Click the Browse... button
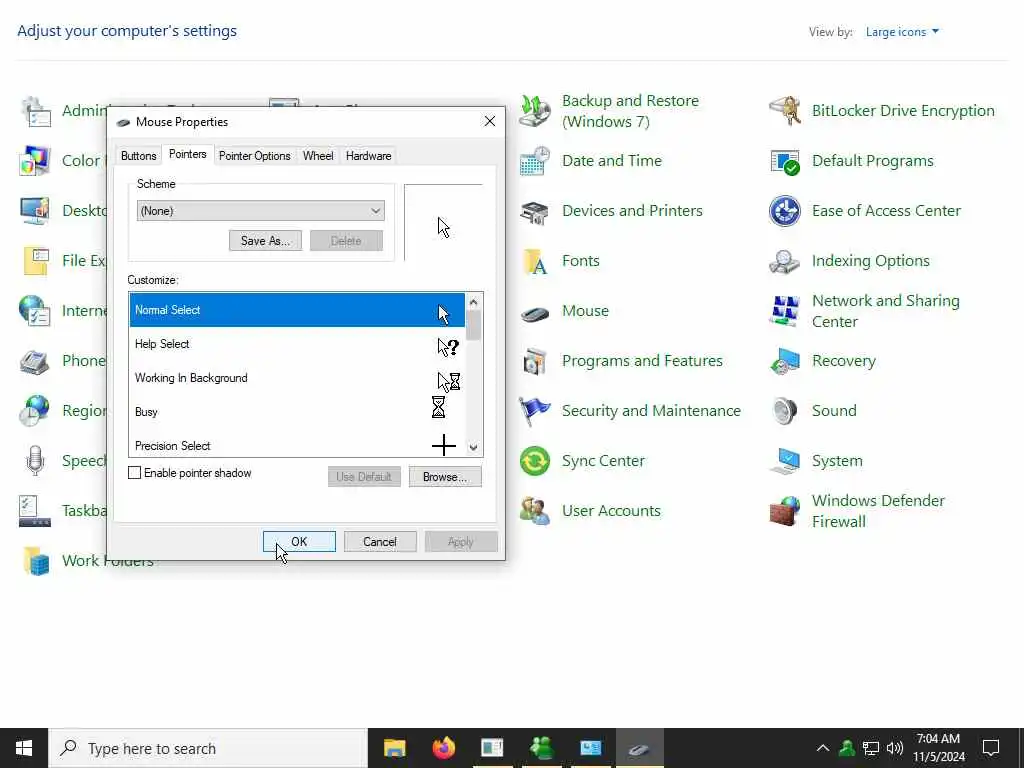1024x768 pixels. (445, 477)
